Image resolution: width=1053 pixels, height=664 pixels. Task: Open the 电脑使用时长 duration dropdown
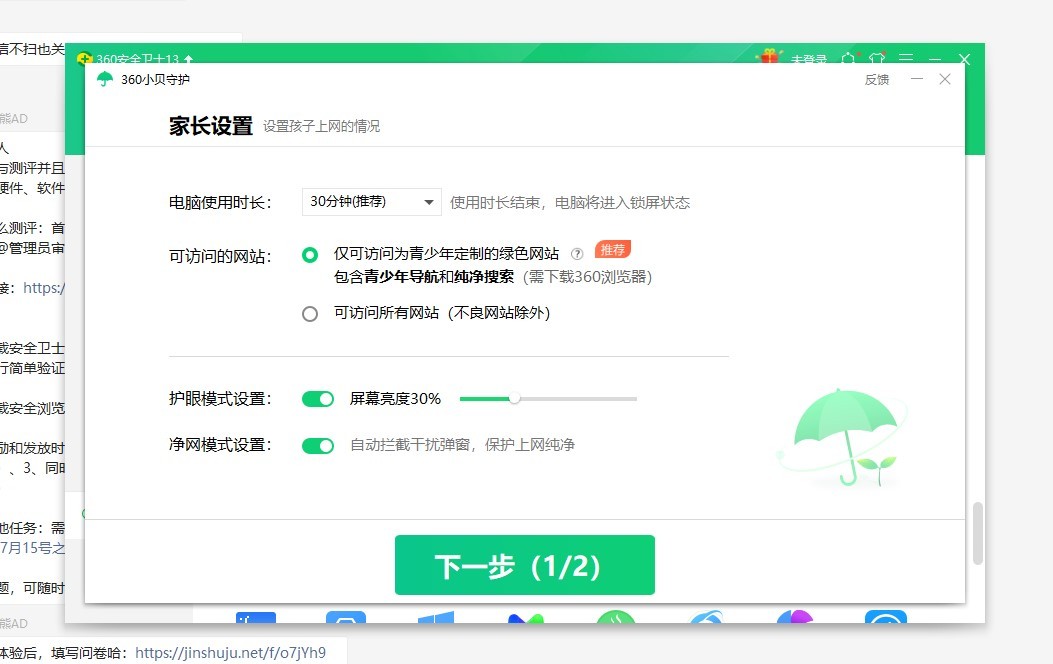pyautogui.click(x=370, y=201)
